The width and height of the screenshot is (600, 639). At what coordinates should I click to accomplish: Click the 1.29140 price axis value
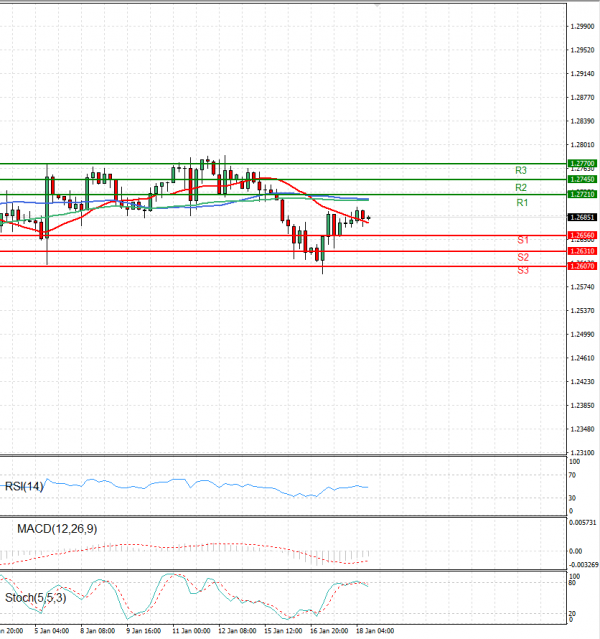[x=582, y=74]
